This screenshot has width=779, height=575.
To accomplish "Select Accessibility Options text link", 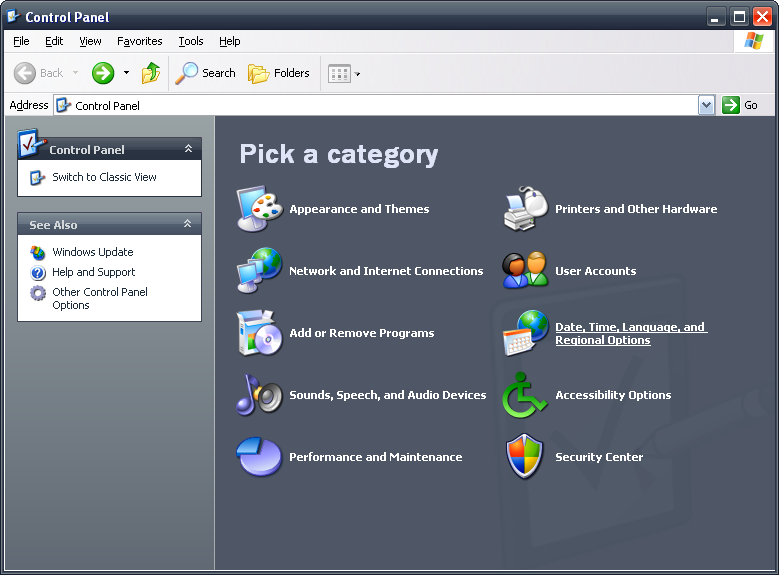I will coord(613,395).
